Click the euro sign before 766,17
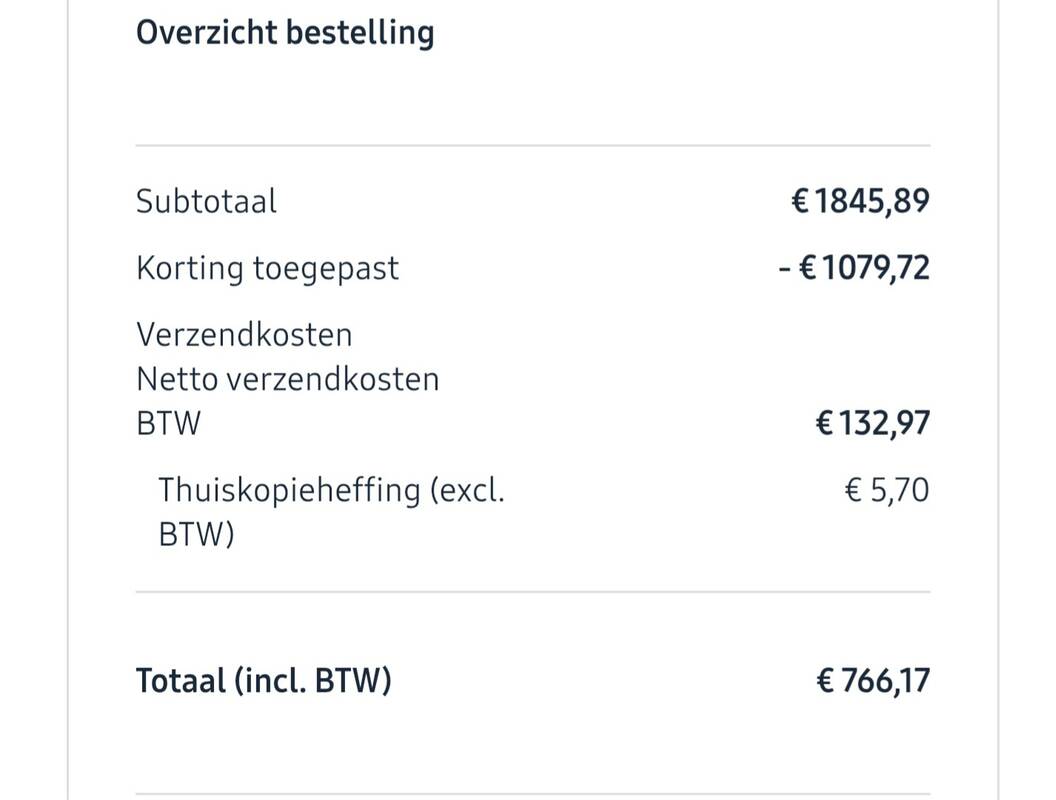 coord(825,680)
